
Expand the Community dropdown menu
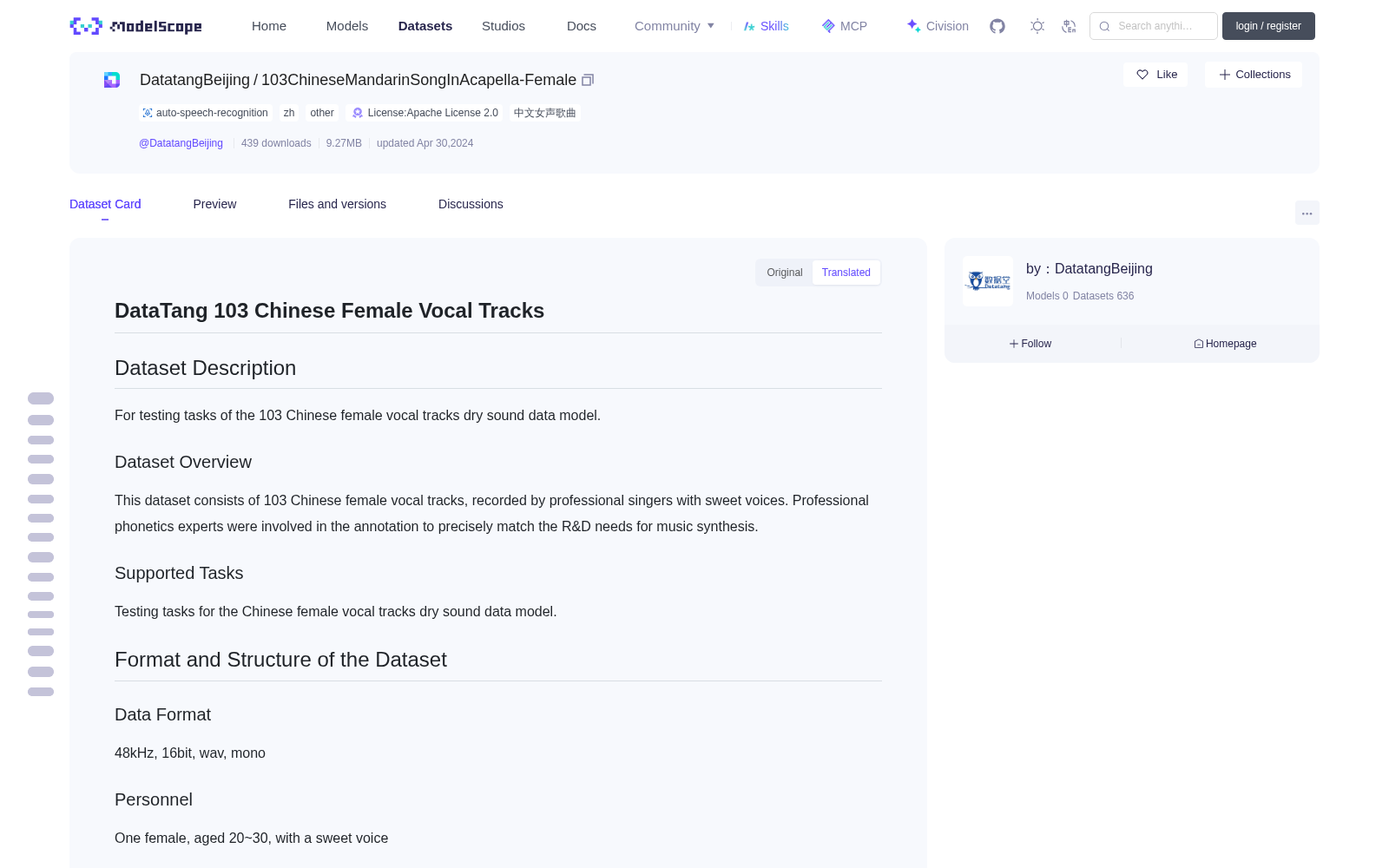[x=675, y=26]
